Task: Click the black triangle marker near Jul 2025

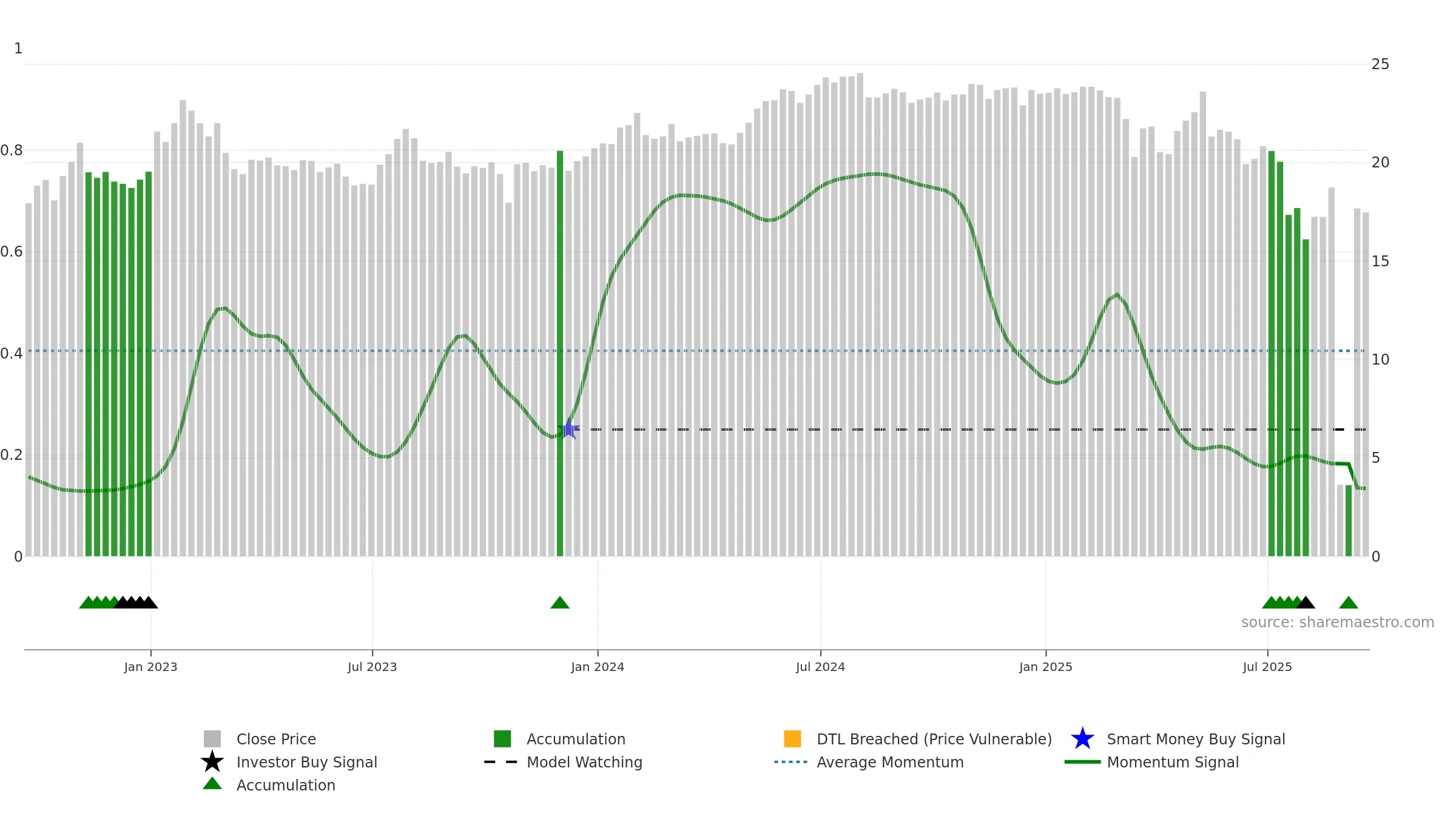Action: [x=1306, y=602]
